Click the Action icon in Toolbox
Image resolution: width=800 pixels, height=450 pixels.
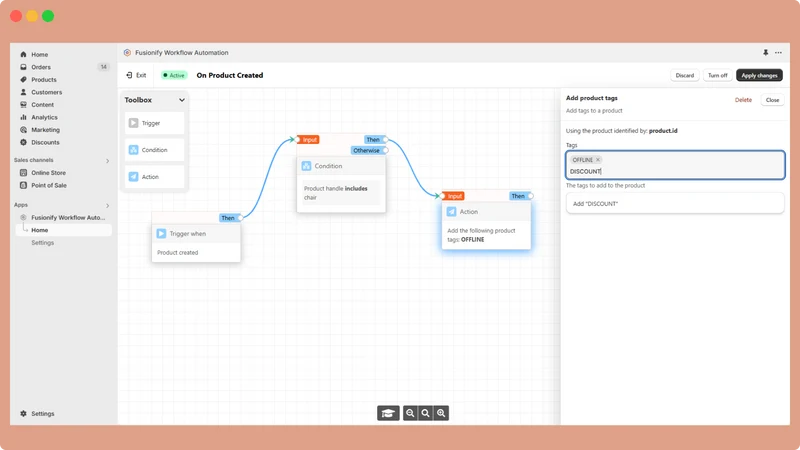133,177
